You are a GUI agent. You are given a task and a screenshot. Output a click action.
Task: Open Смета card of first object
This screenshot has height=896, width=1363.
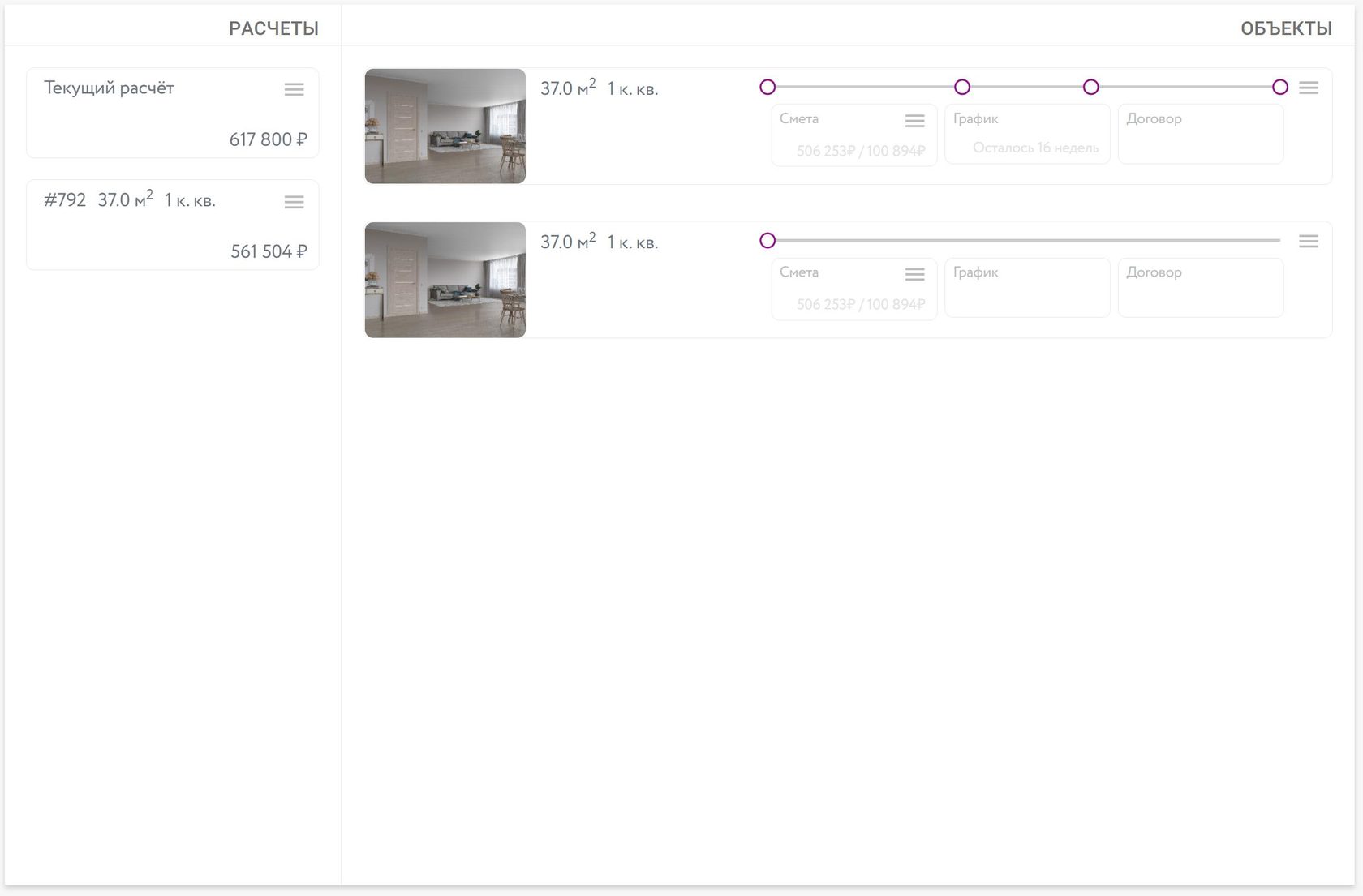[854, 135]
